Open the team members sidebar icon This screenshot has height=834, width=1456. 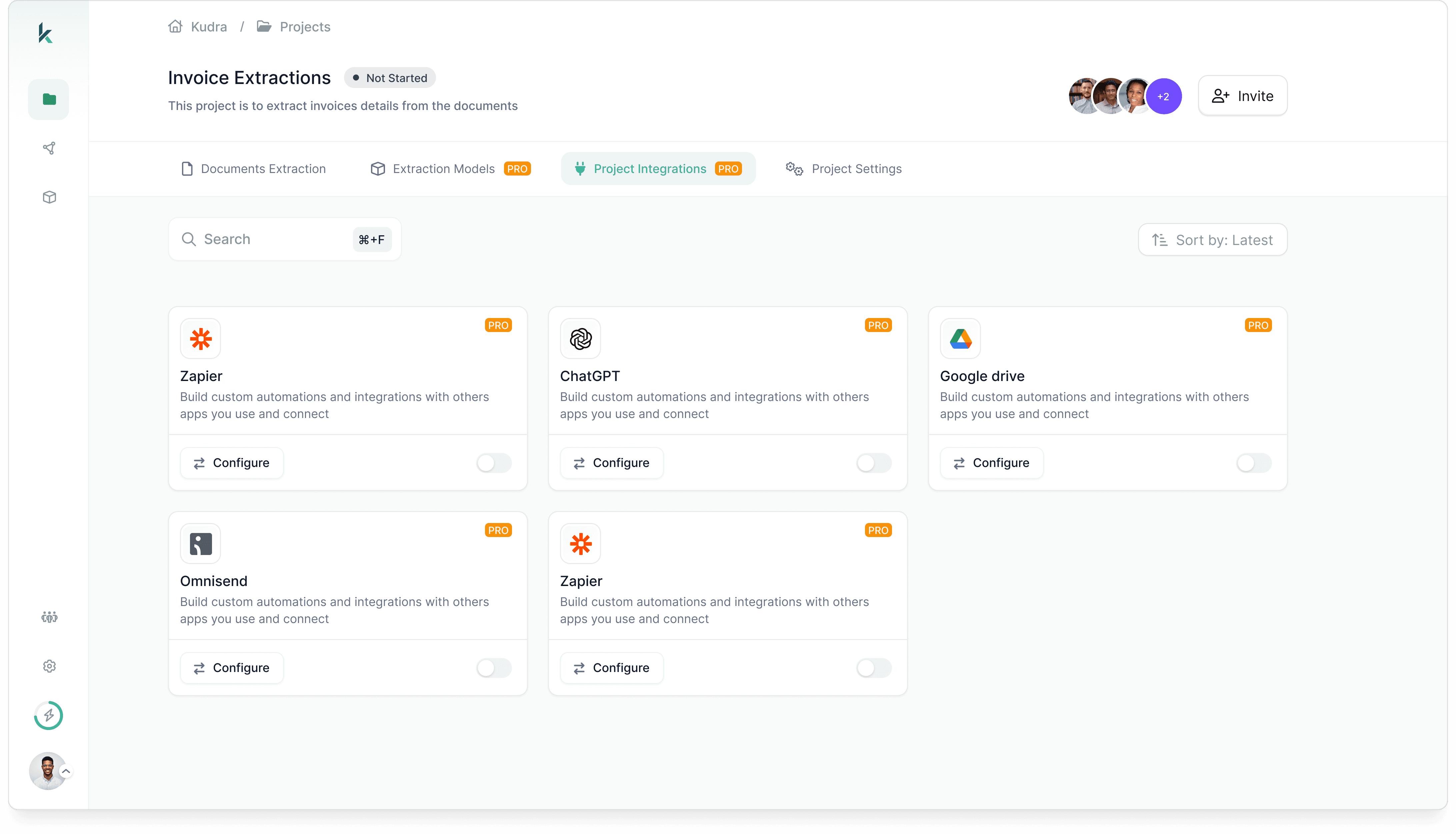pyautogui.click(x=49, y=617)
